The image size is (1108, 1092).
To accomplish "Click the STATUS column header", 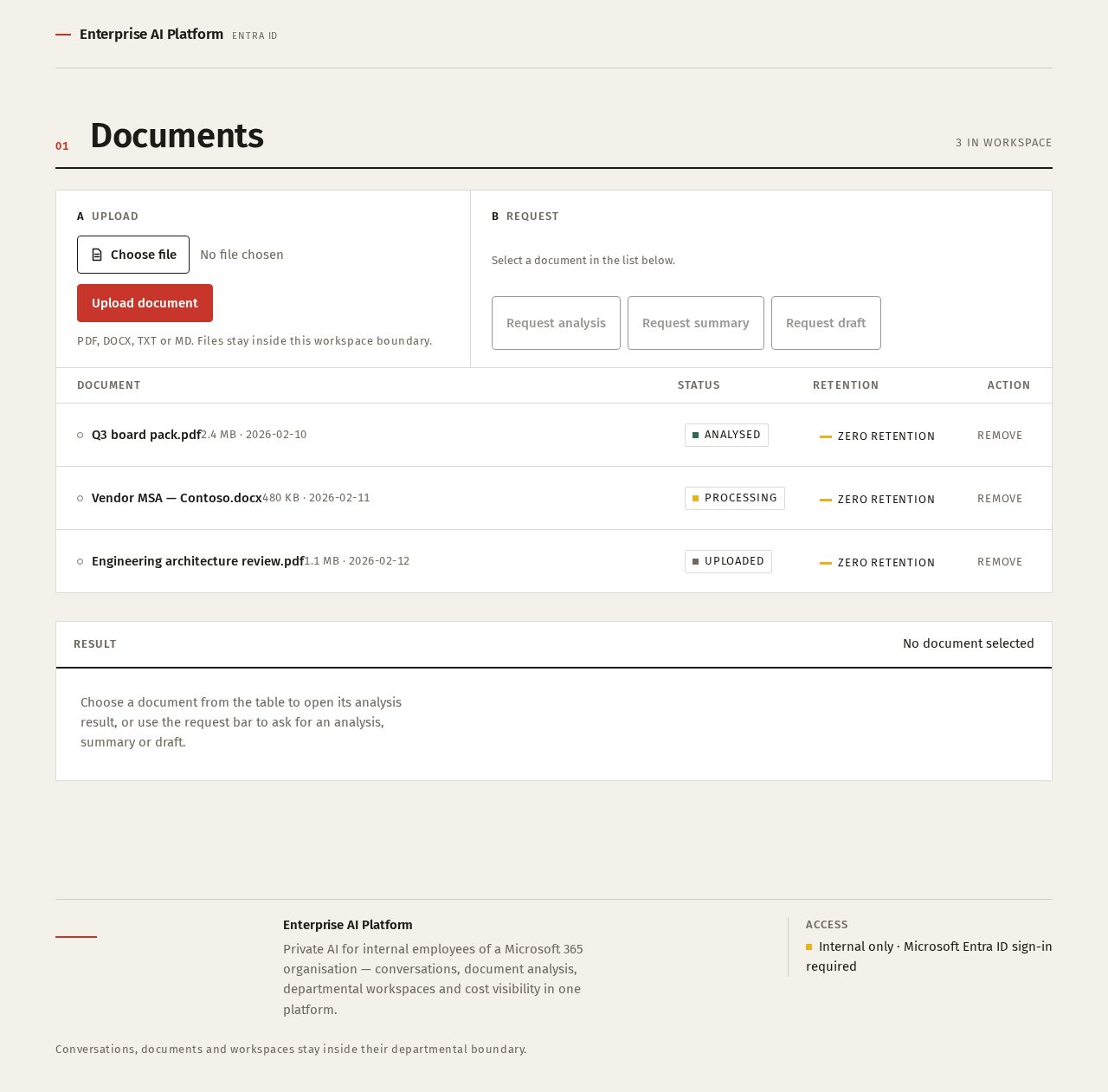I will 699,385.
